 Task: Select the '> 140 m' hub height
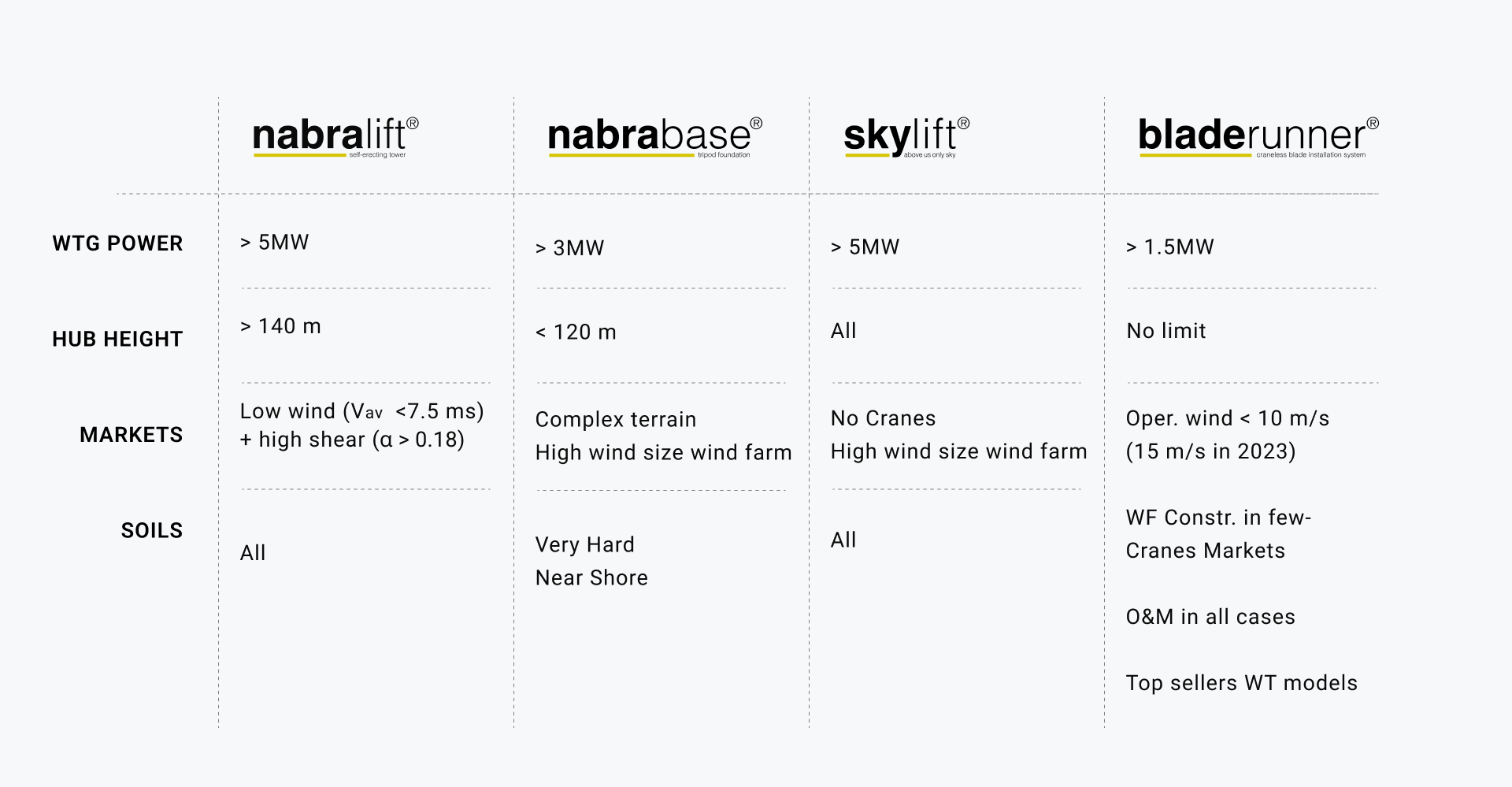(280, 326)
